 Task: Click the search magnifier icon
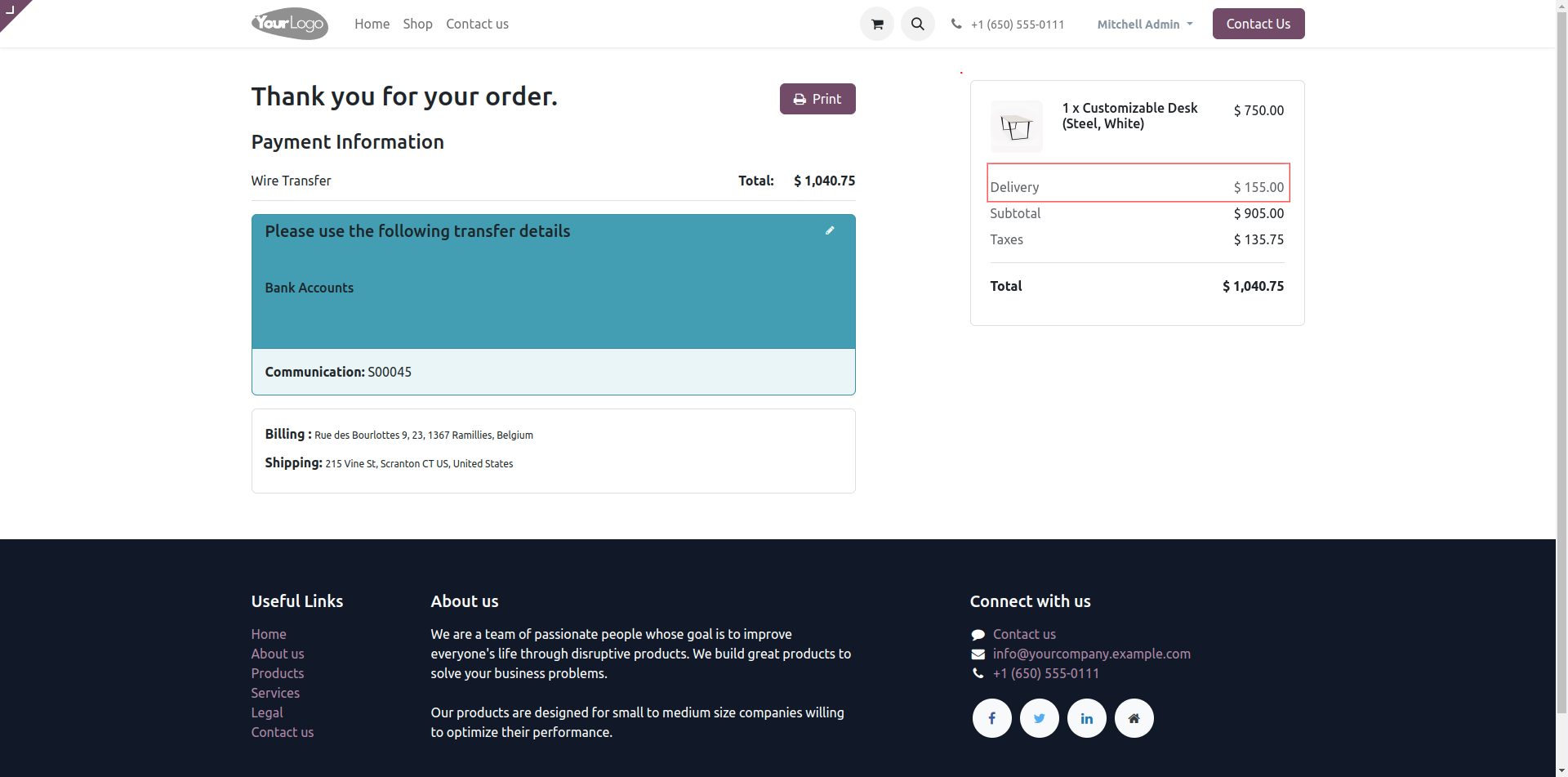pos(918,25)
